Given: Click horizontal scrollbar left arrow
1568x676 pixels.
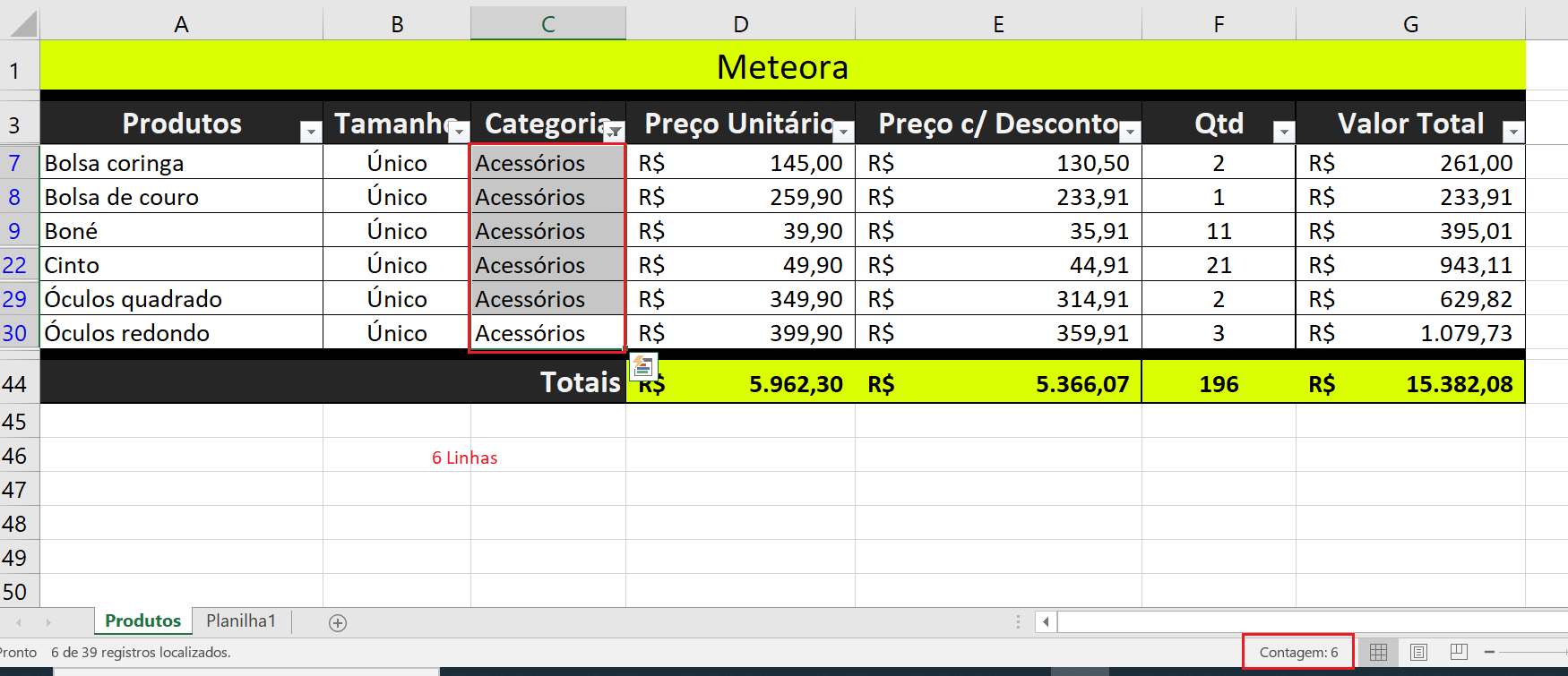Looking at the screenshot, I should tap(1046, 621).
